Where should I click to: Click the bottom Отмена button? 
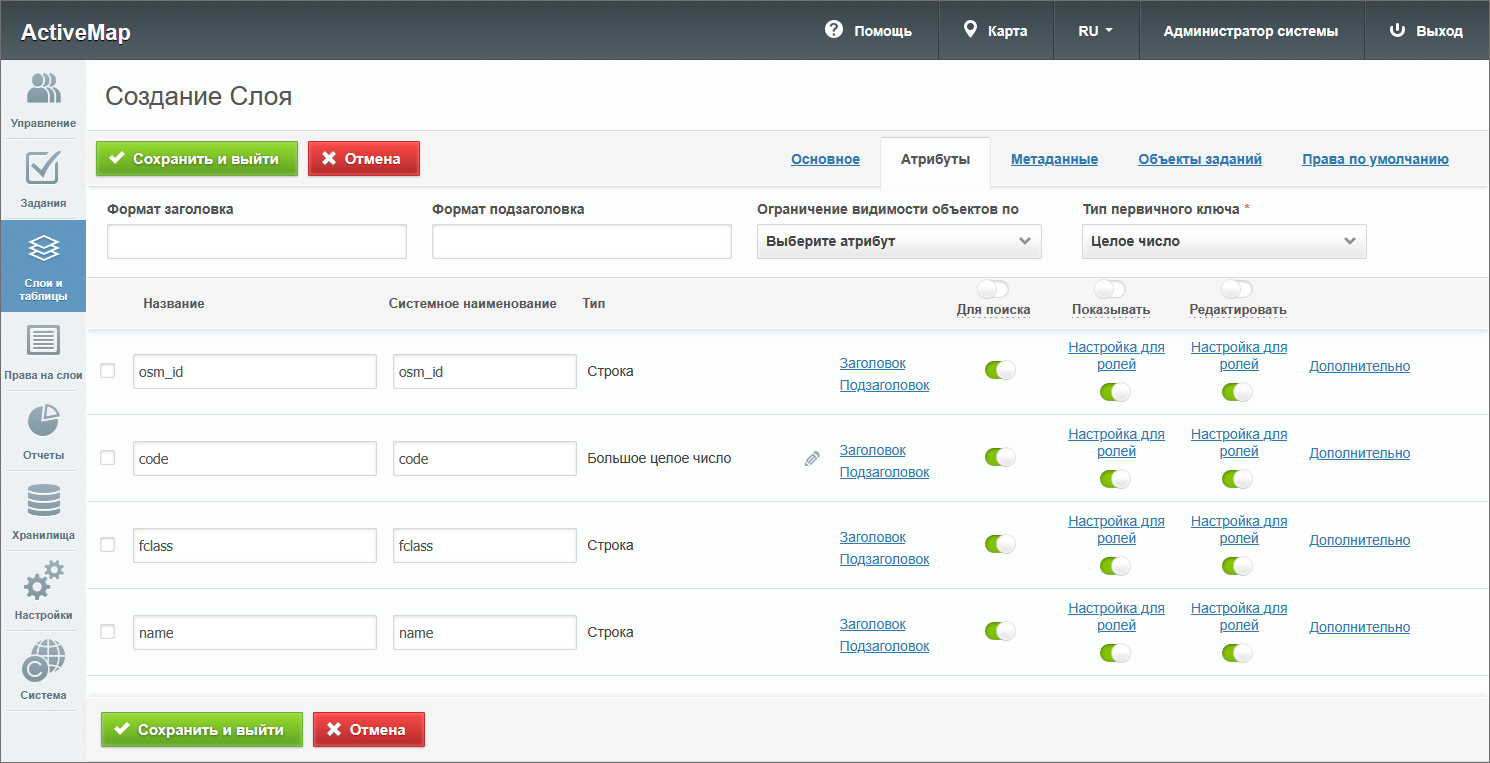click(x=368, y=730)
